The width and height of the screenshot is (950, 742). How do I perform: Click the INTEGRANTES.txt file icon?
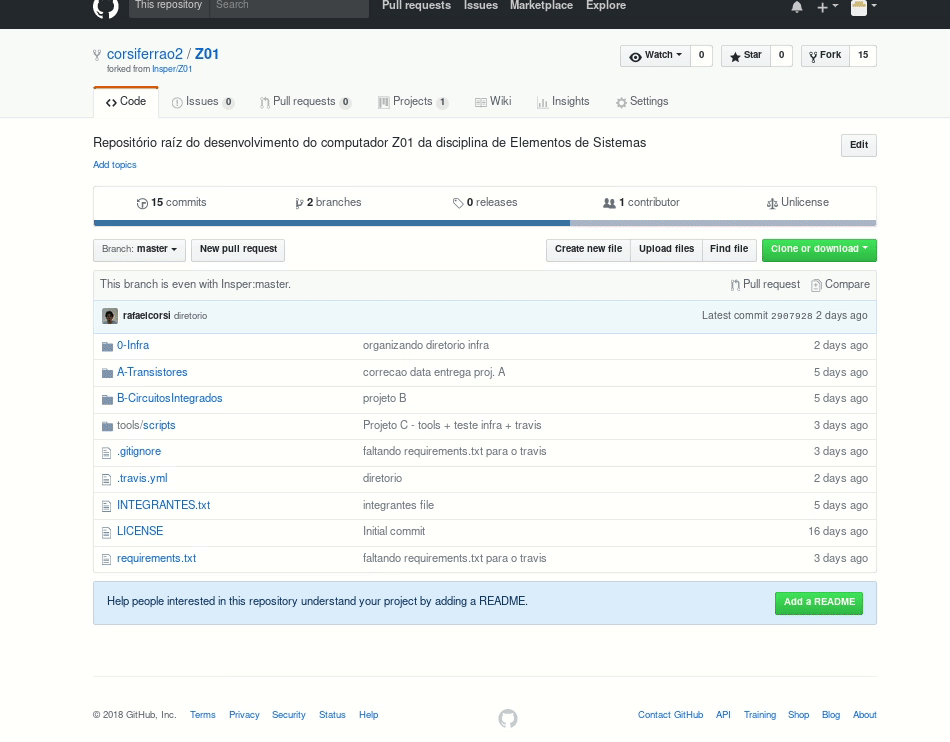107,506
